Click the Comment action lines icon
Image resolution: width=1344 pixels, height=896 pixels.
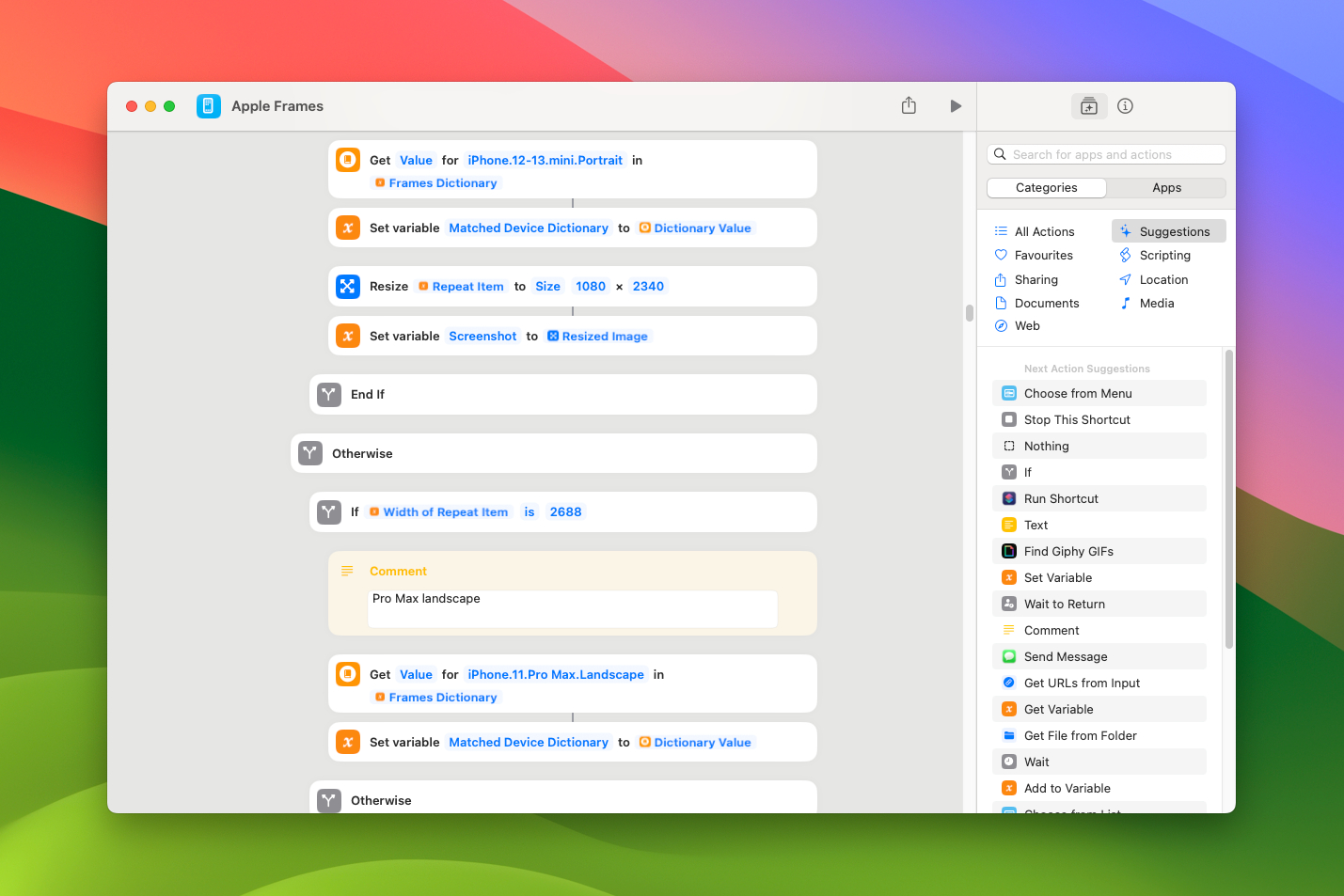pyautogui.click(x=347, y=571)
